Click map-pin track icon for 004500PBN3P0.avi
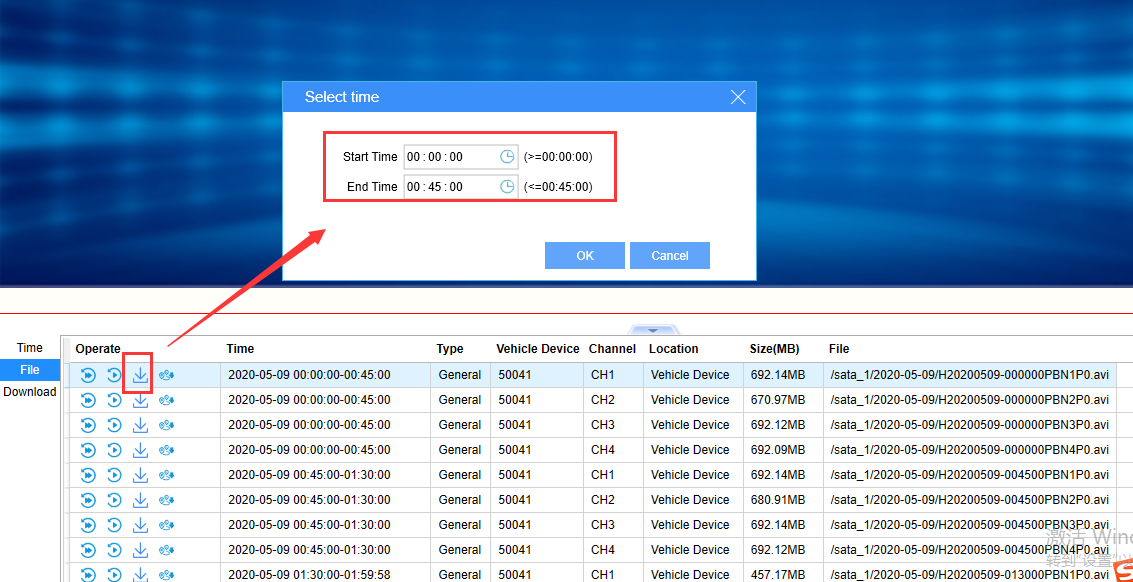1133x582 pixels. click(x=167, y=525)
